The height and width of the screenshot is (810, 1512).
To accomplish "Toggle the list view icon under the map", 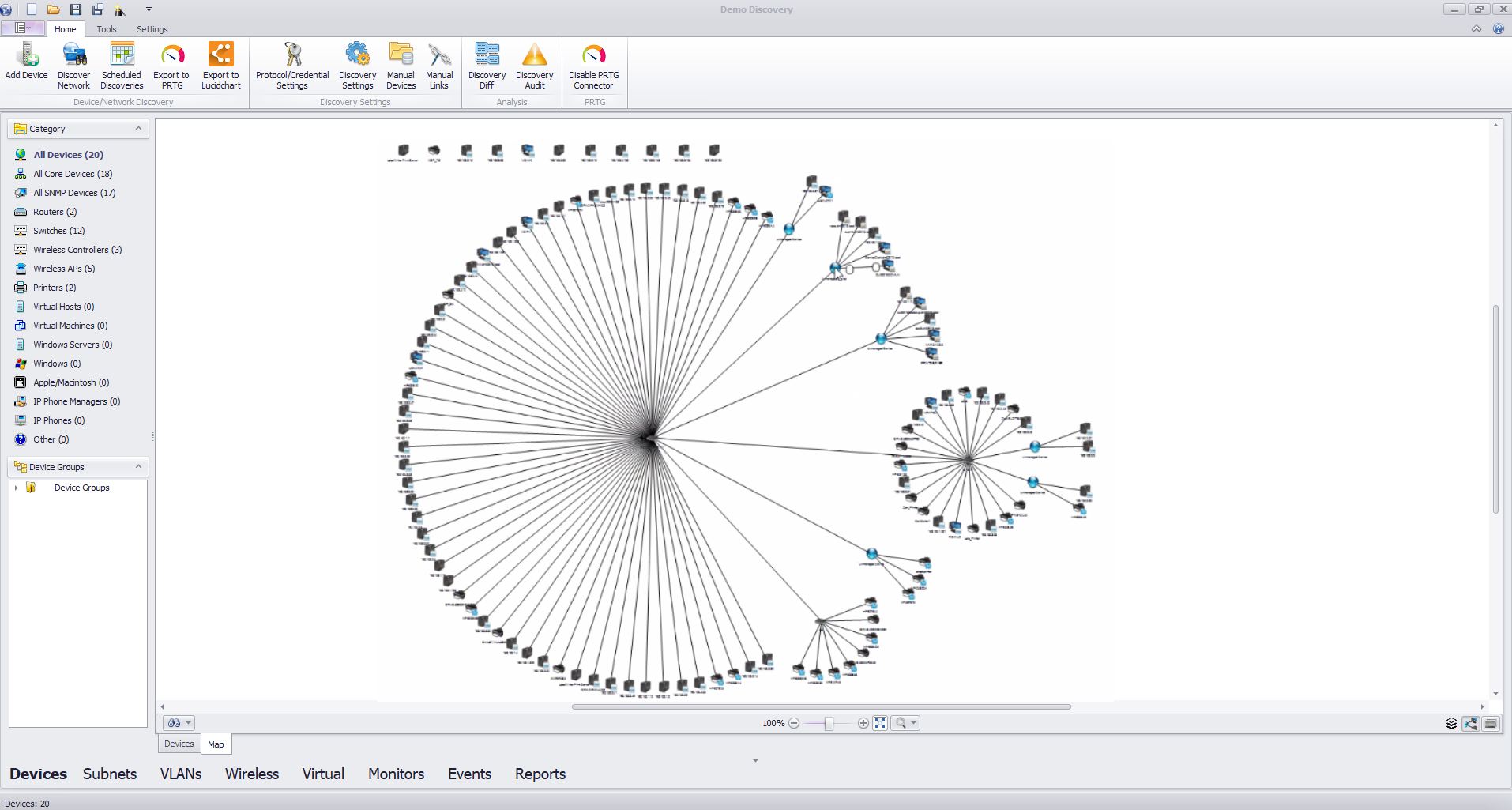I will (1491, 723).
